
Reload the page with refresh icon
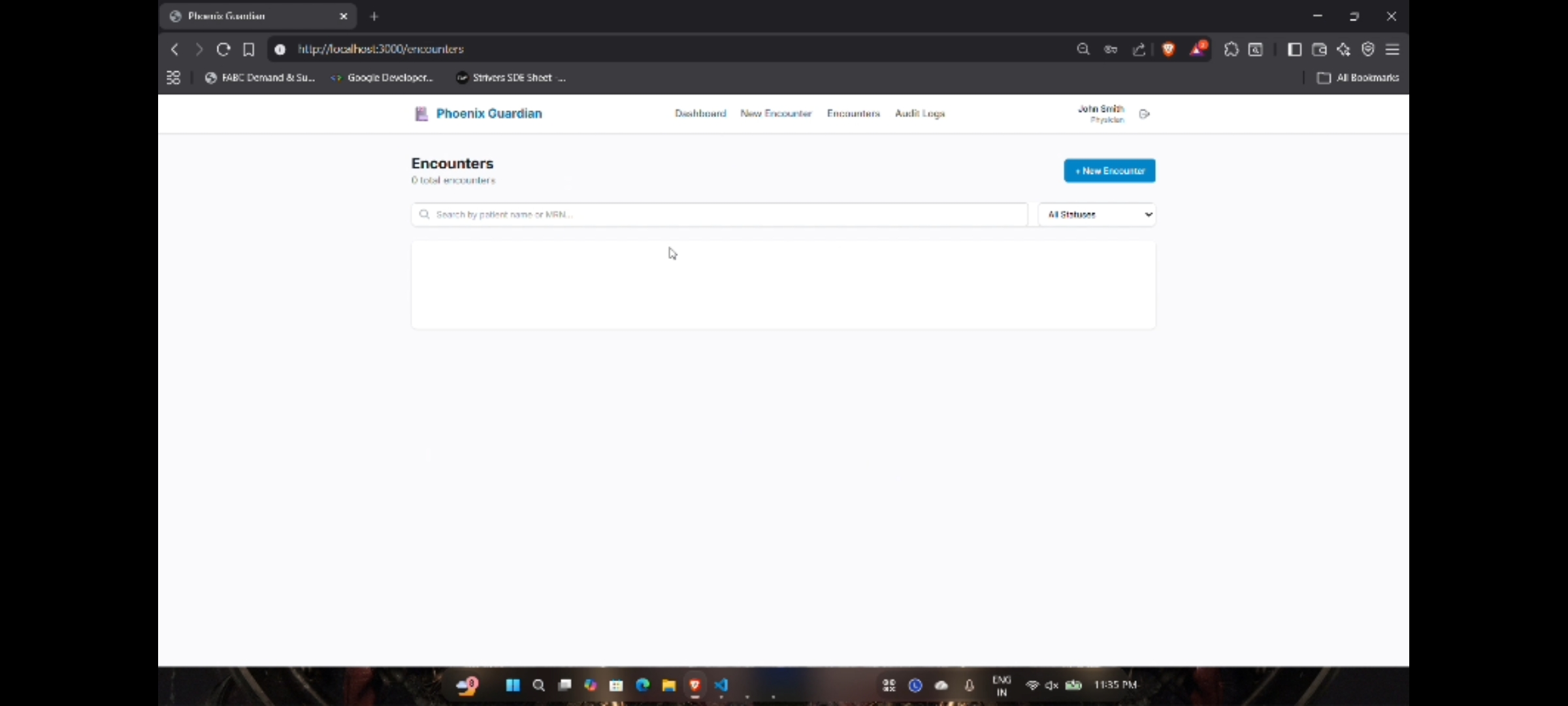[x=223, y=49]
